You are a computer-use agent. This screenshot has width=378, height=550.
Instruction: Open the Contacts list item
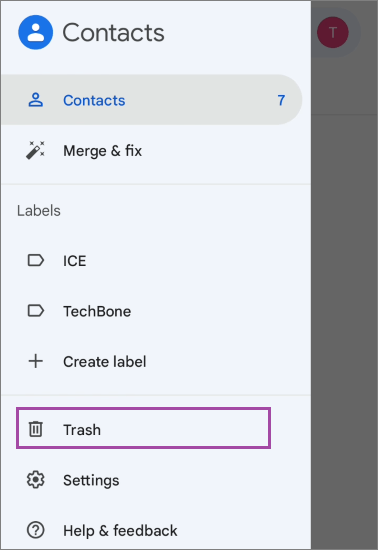point(151,100)
